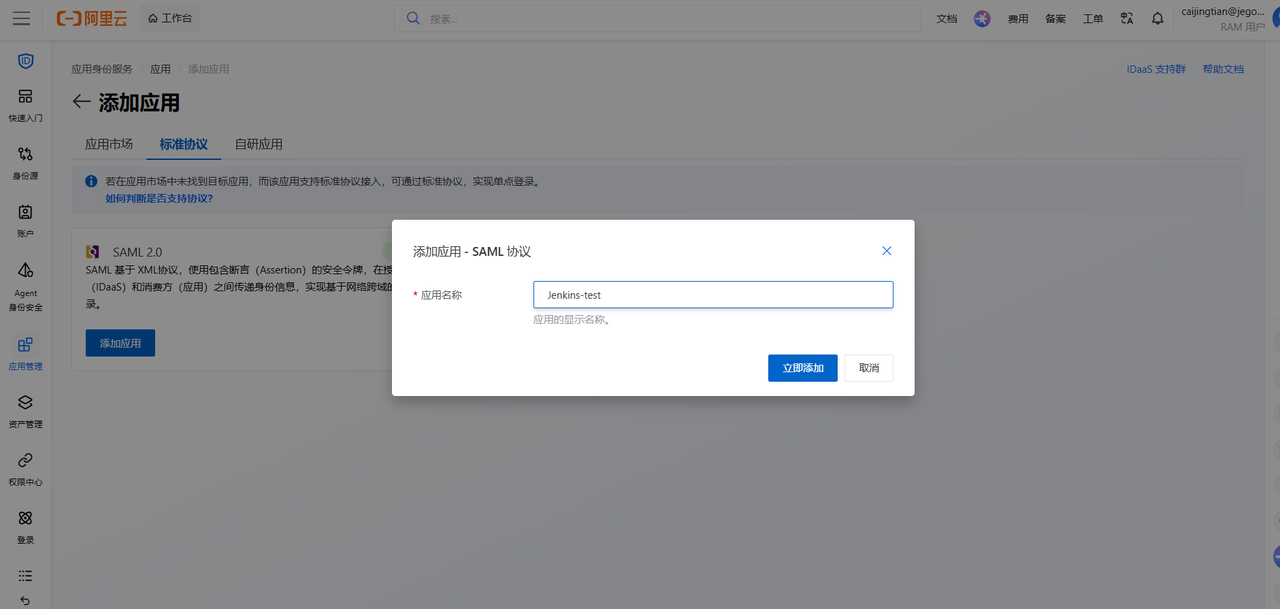Open 文档 in the top bar
Viewport: 1280px width, 609px height.
947,18
